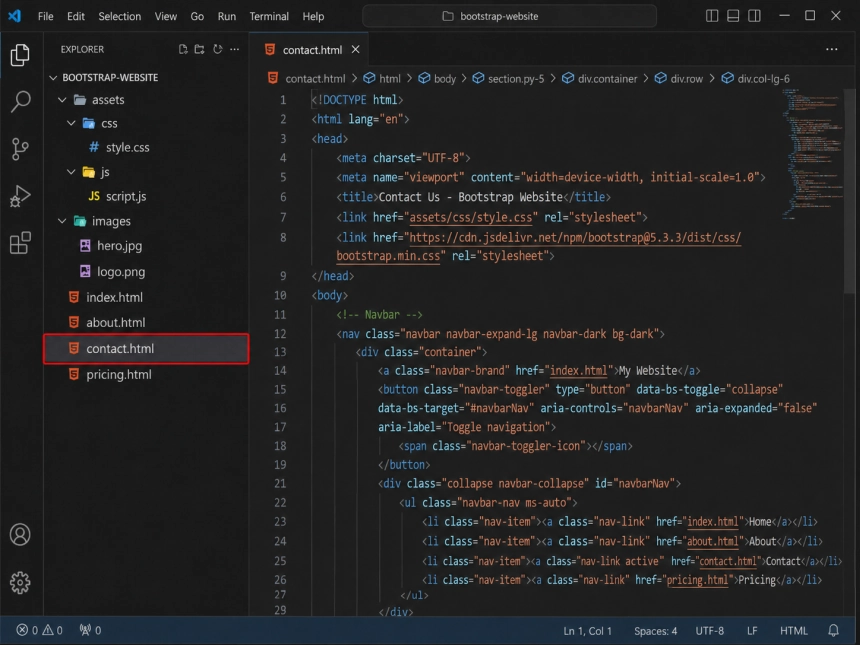Click the pricing.html link on line 26
The height and width of the screenshot is (645, 860).
pyautogui.click(x=697, y=580)
